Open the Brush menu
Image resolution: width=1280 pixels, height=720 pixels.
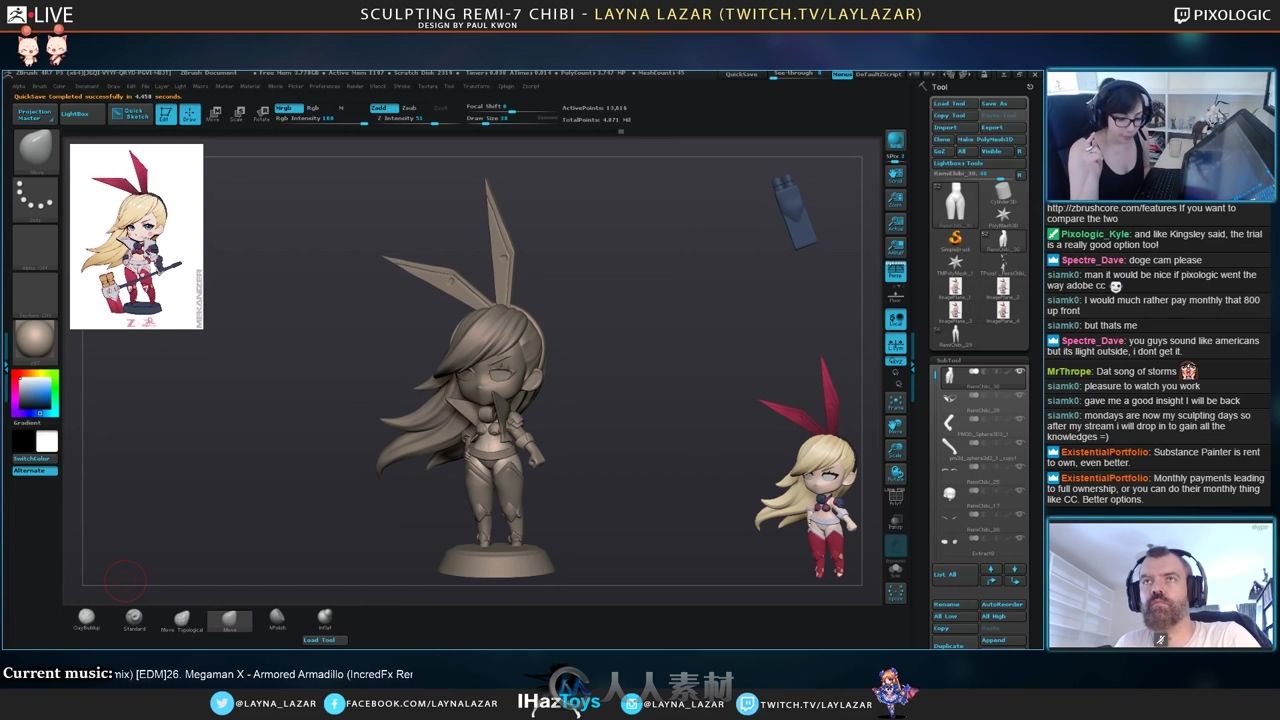click(x=39, y=86)
